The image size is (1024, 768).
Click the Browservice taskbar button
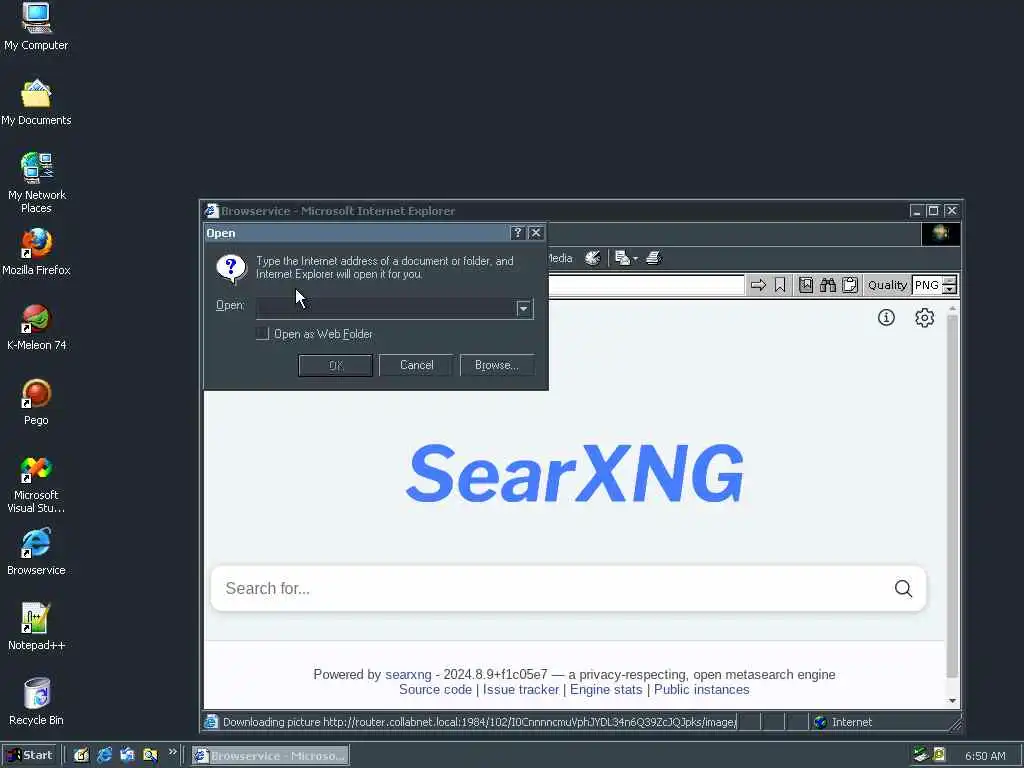click(270, 756)
